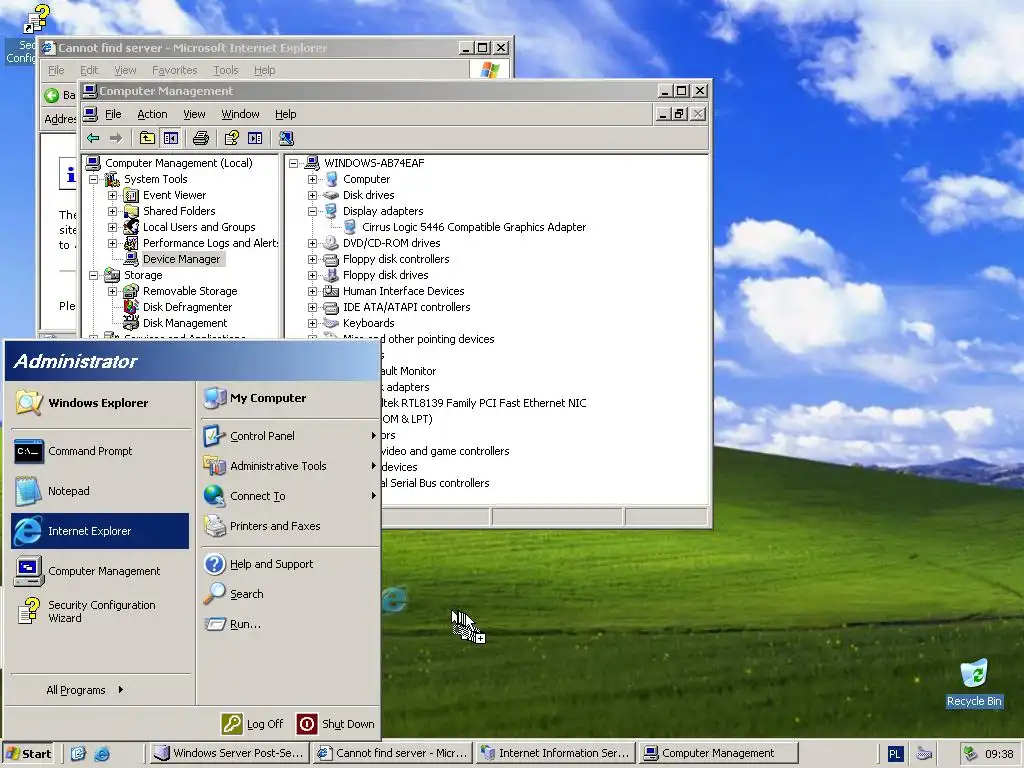Open Security Configuration Wizard in Start menu
This screenshot has height=768, width=1024.
coord(100,611)
